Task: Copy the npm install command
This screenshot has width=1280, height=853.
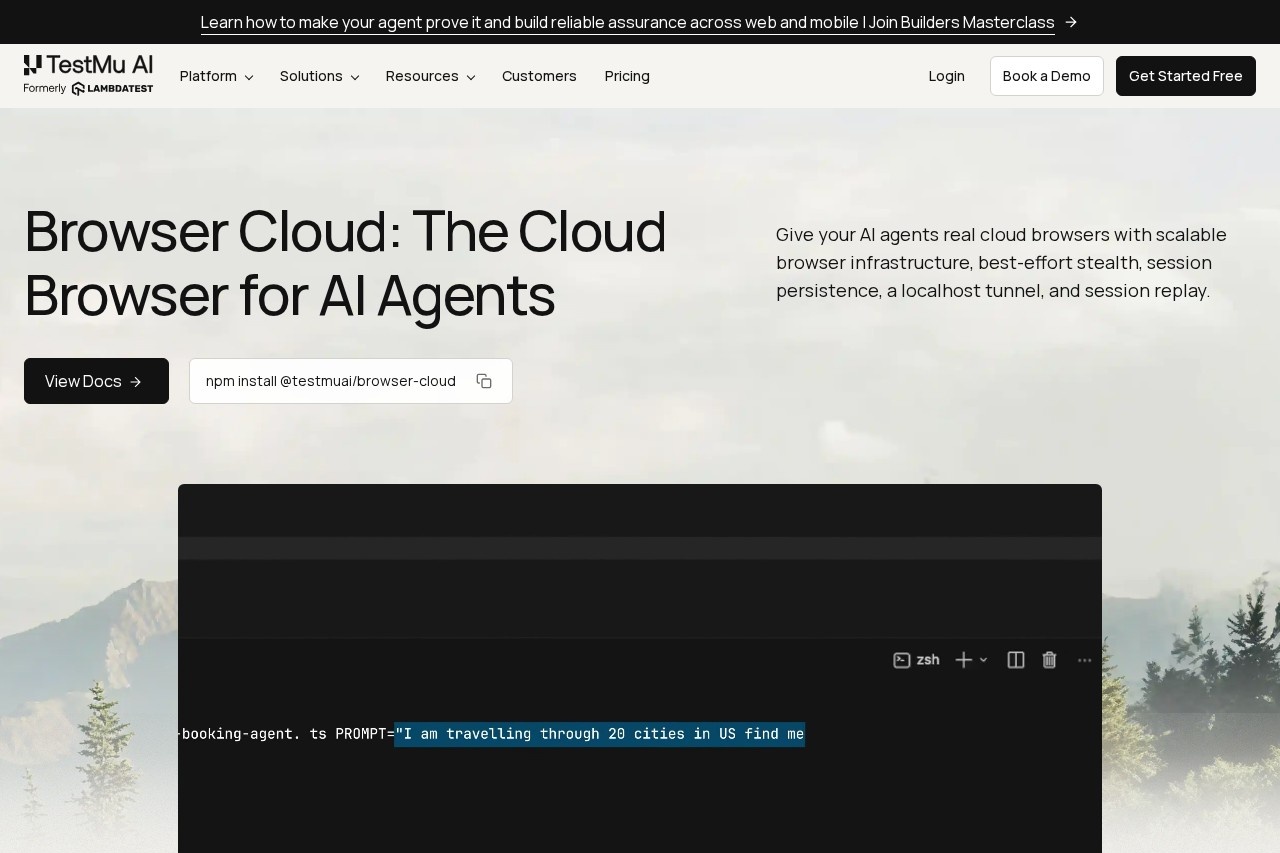Action: [x=484, y=381]
